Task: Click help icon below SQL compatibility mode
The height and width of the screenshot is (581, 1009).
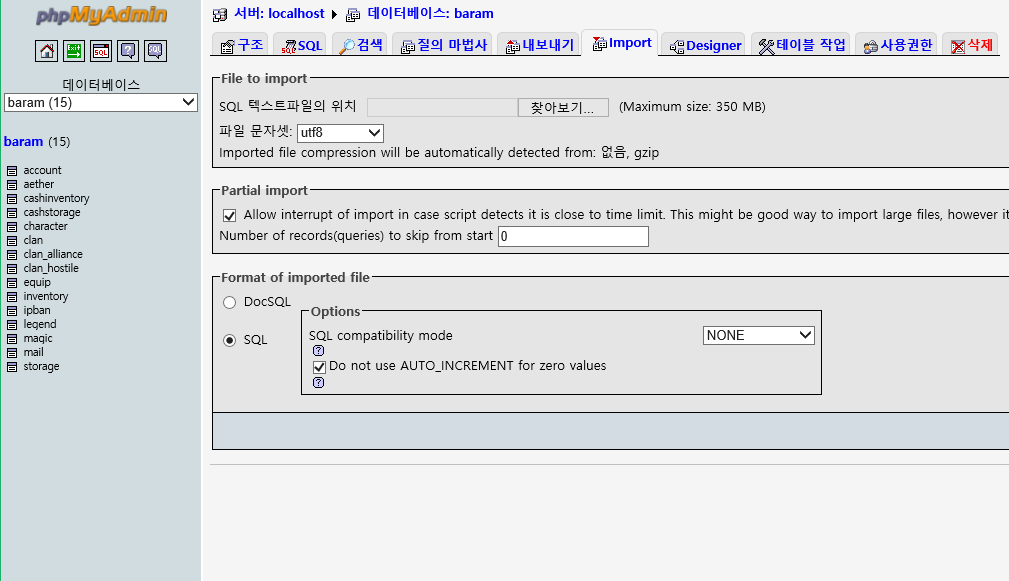Action: click(318, 351)
